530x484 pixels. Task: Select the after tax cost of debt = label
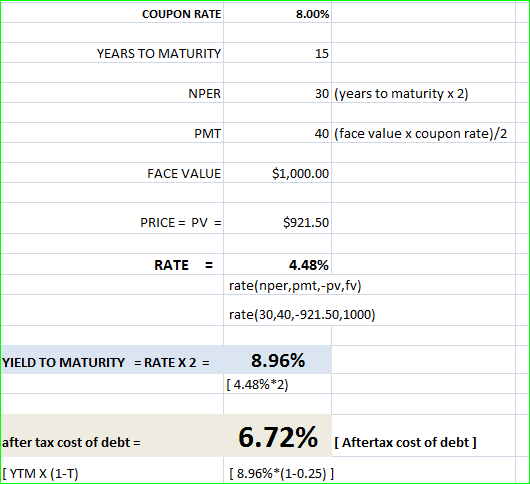[71, 442]
